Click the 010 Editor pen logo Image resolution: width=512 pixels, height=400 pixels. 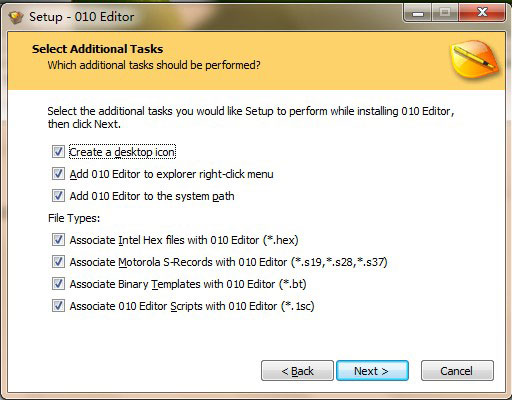(475, 60)
